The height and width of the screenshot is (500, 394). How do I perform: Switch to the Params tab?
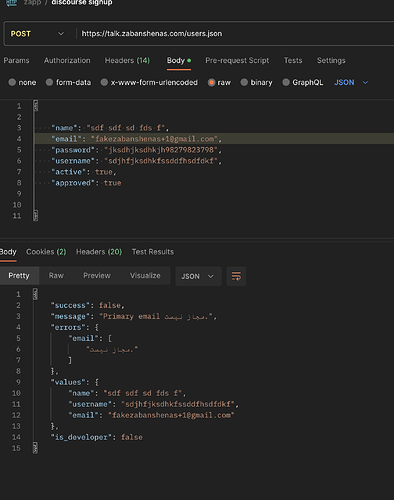point(16,60)
